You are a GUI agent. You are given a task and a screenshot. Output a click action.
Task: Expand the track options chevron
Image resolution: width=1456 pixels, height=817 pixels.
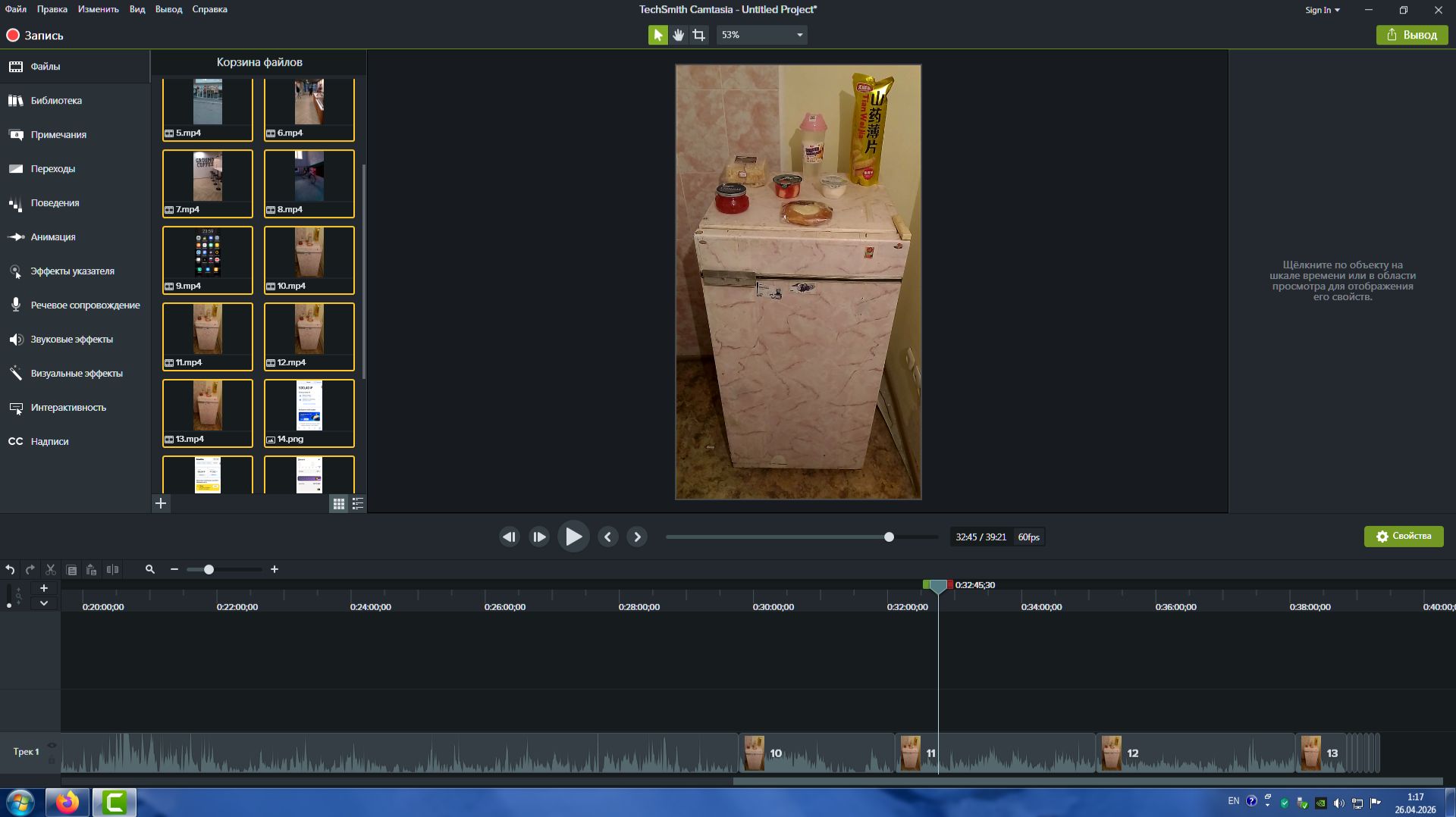(x=44, y=603)
